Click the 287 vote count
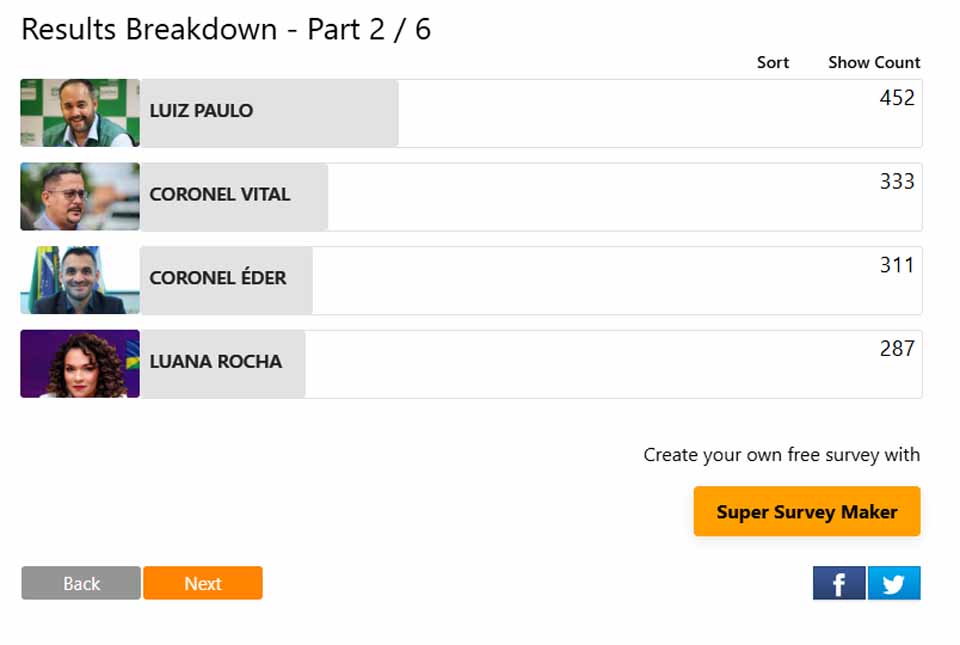Screen dimensions: 960x645 point(896,349)
